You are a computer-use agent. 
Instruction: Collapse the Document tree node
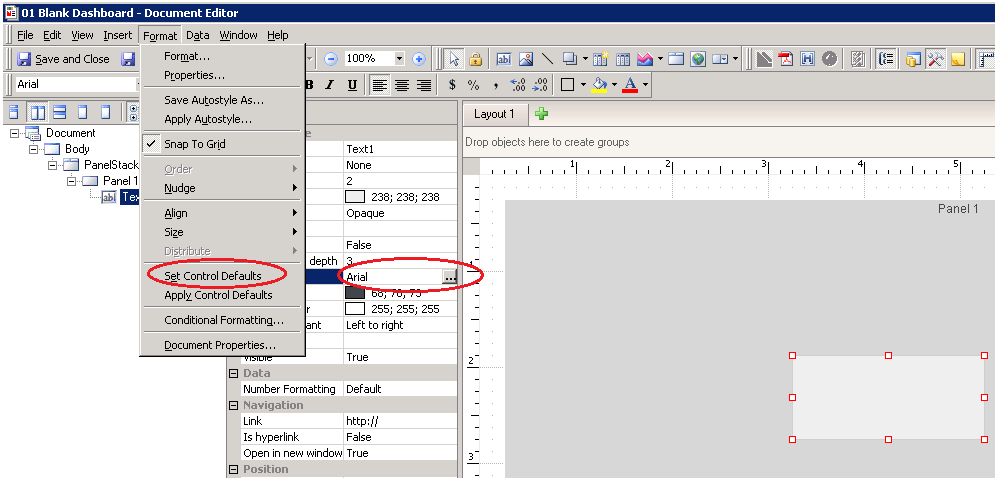pos(14,133)
